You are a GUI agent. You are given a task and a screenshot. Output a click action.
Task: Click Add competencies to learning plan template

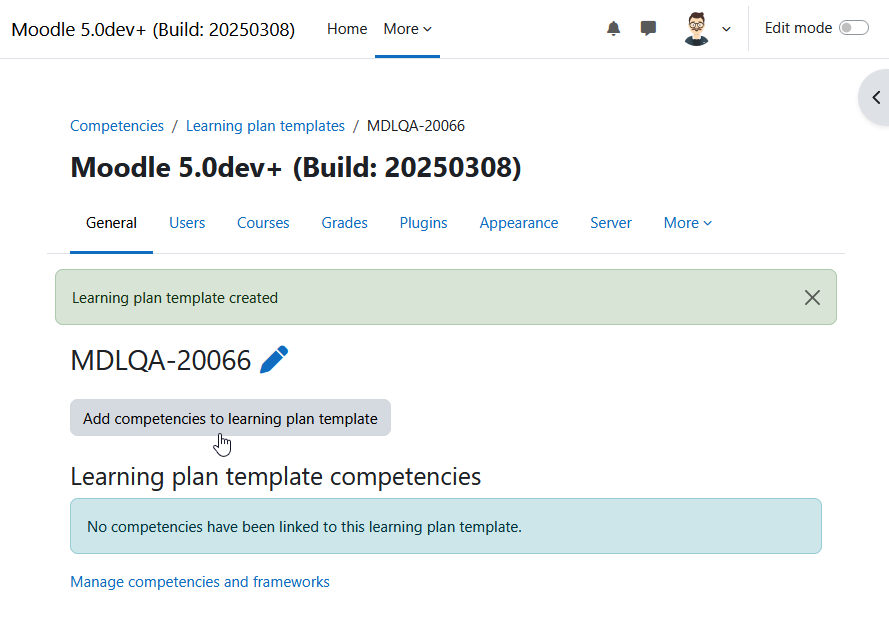pos(230,418)
